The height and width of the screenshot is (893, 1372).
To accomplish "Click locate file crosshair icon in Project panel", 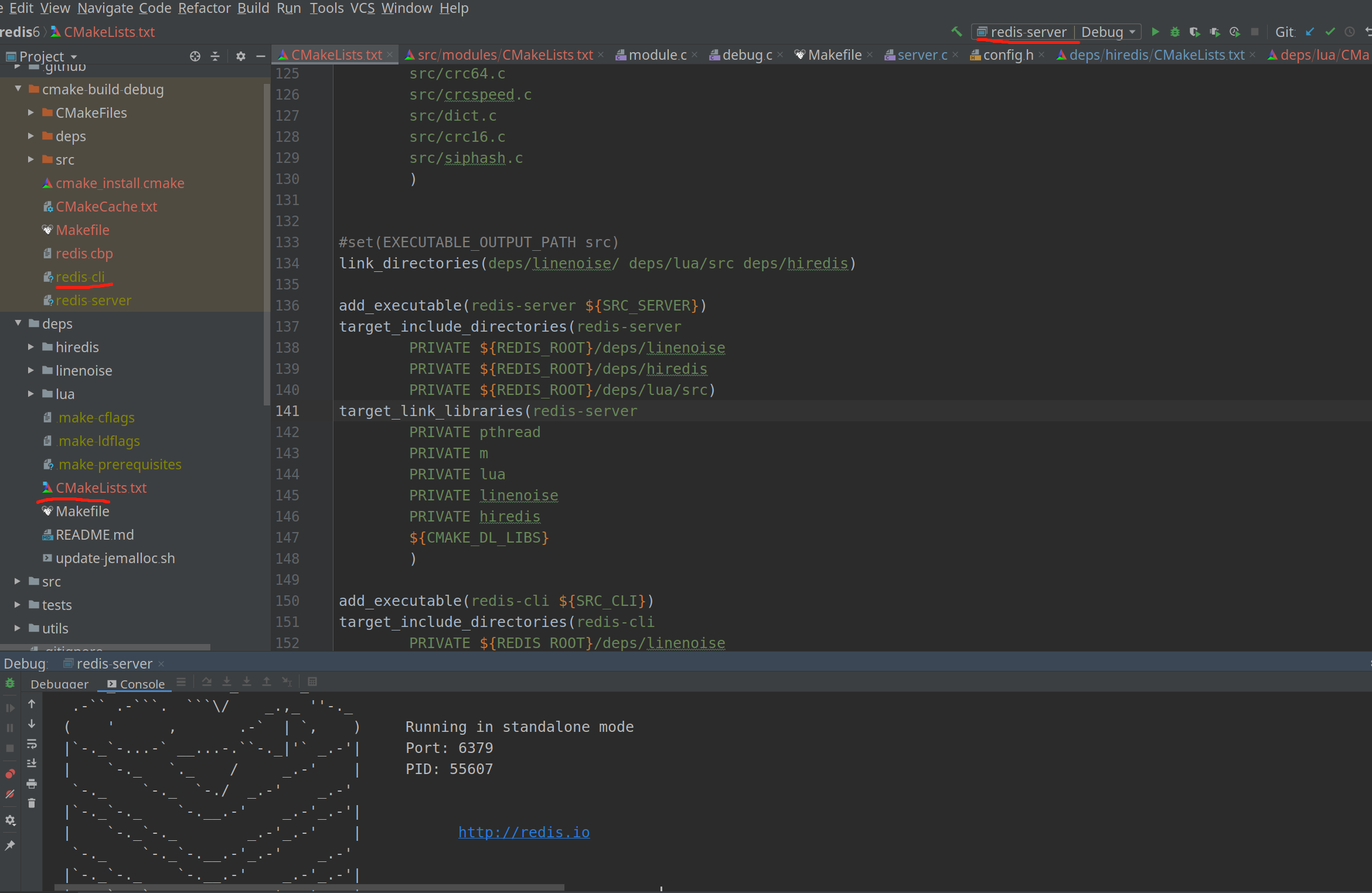I will [195, 56].
